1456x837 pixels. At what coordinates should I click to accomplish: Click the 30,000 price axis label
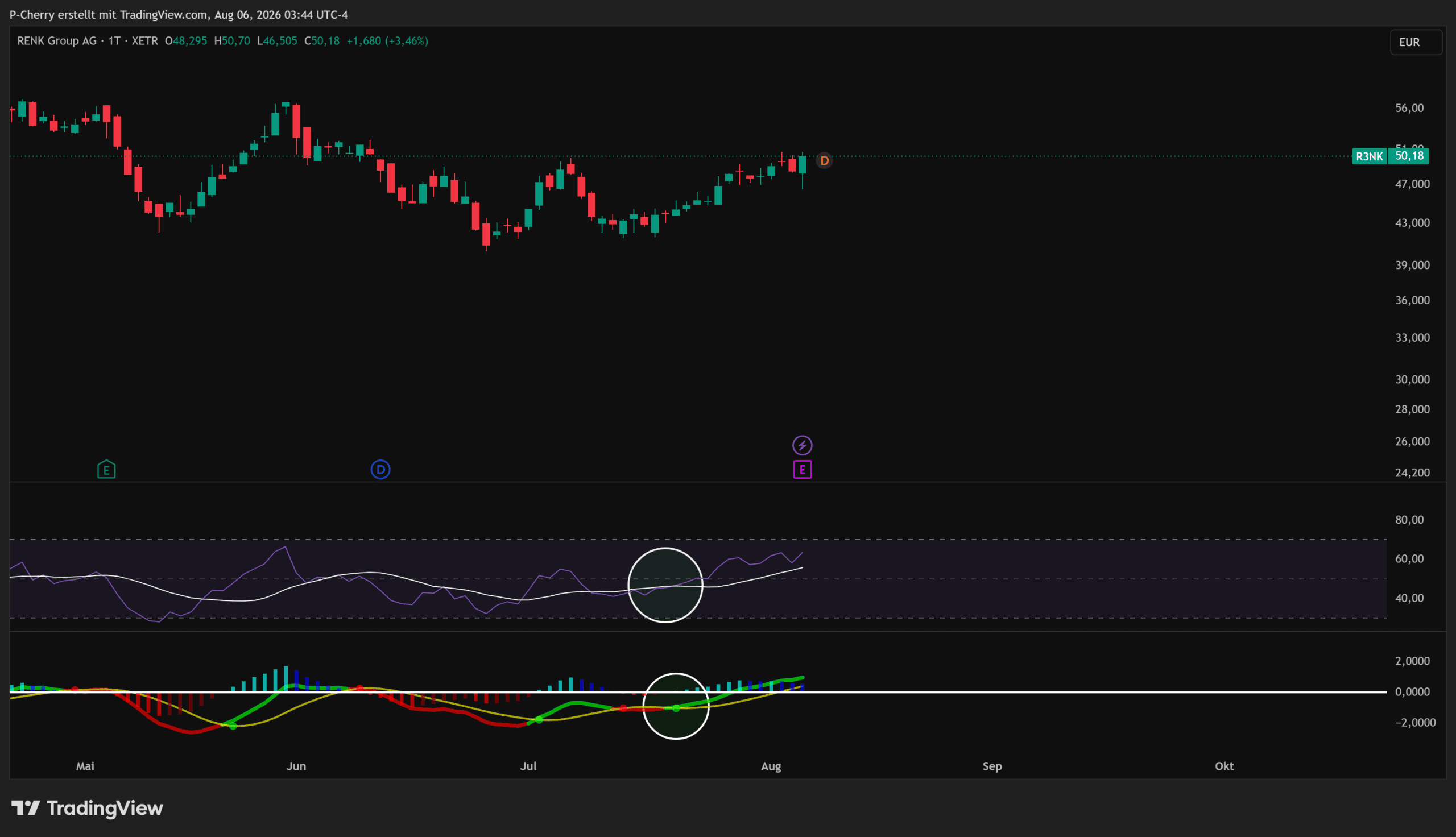pyautogui.click(x=1412, y=379)
